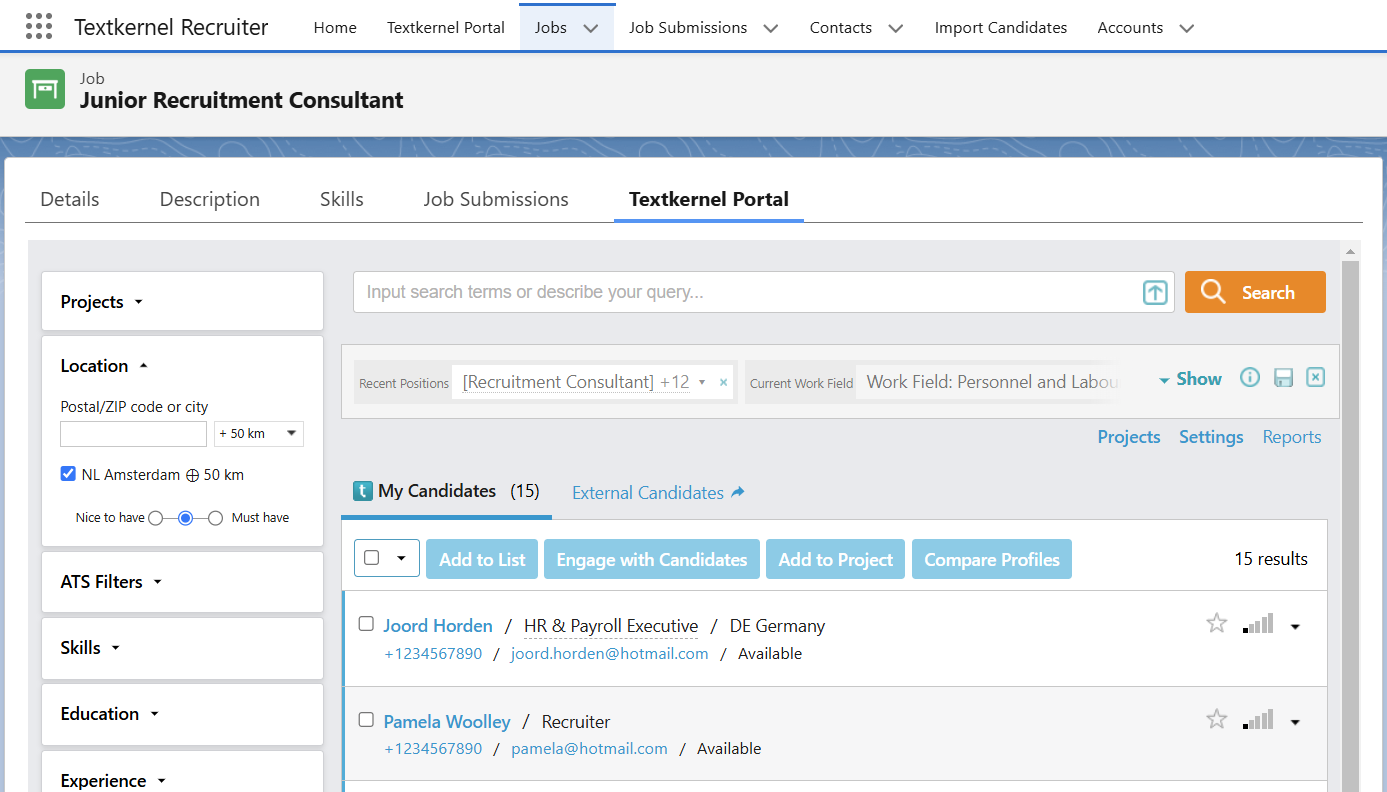Click the upload query icon in search box
The height and width of the screenshot is (792, 1387).
coord(1155,293)
